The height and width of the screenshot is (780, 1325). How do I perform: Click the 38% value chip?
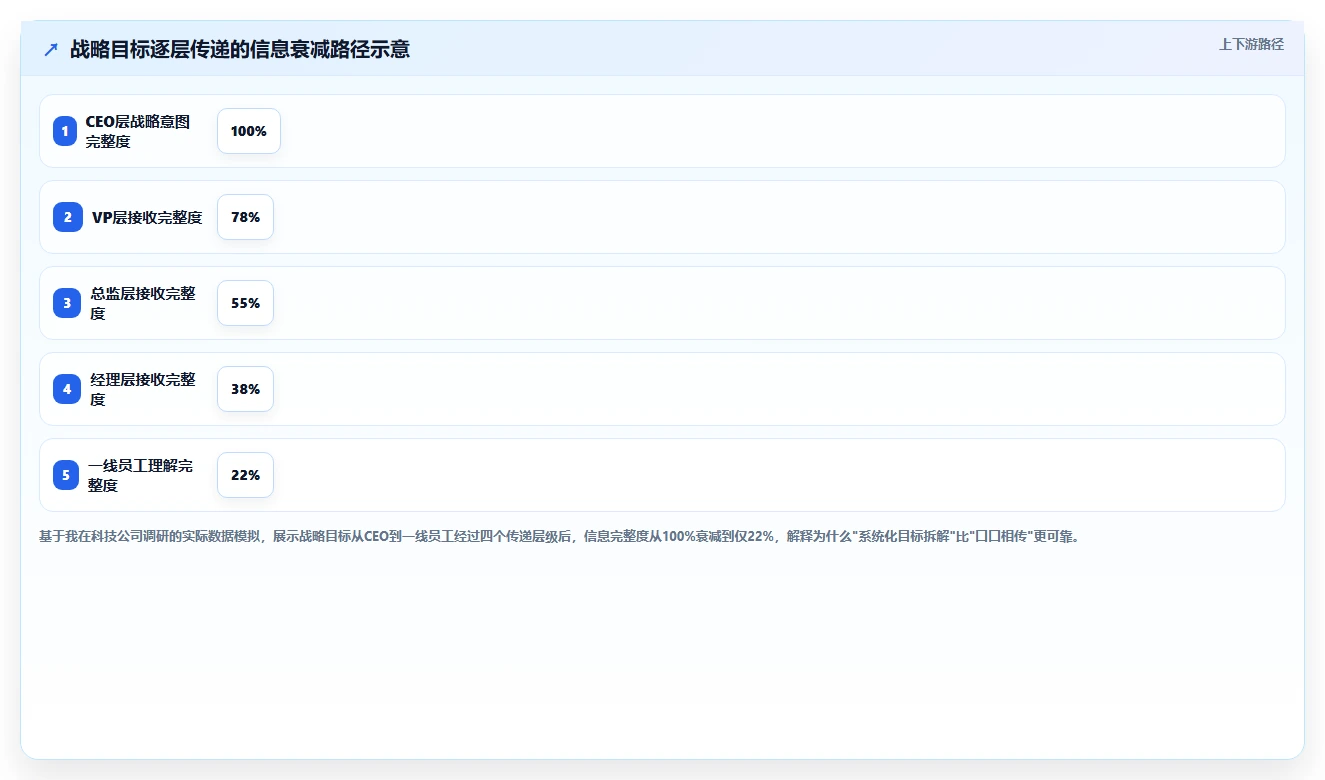click(x=245, y=389)
